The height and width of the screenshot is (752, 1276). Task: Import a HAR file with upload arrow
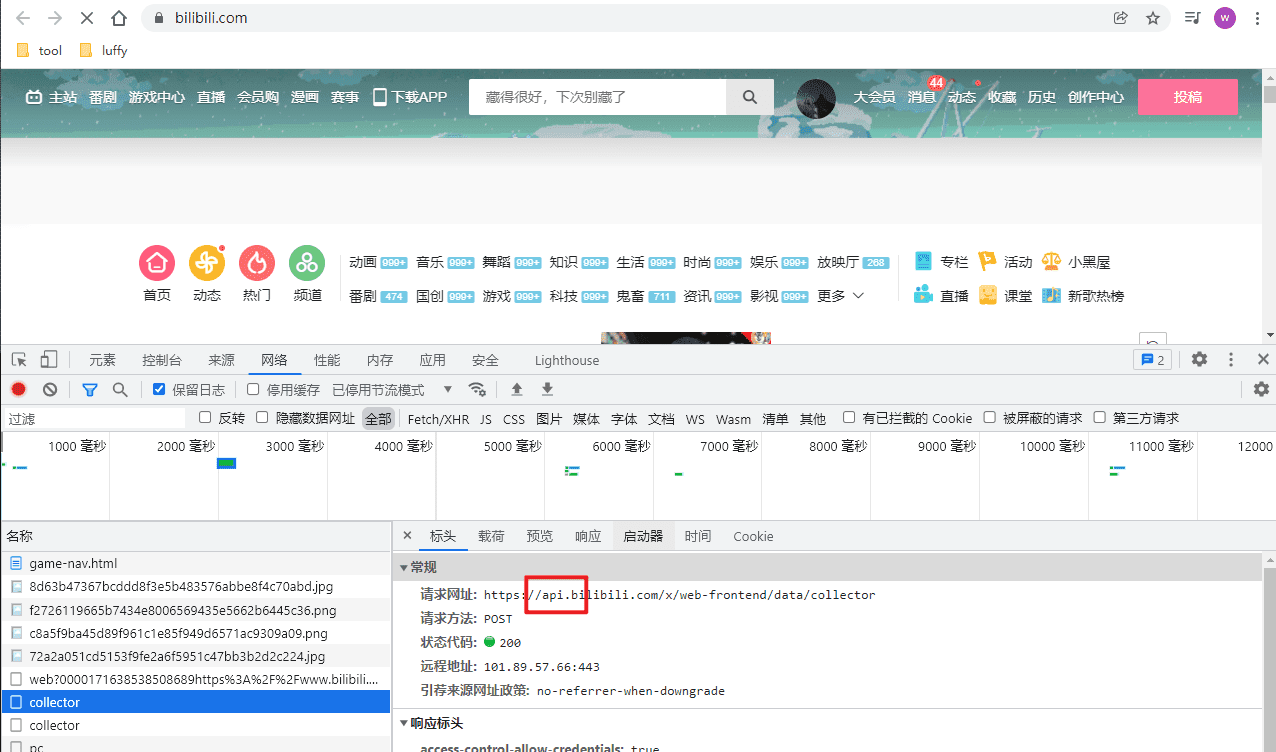pos(517,389)
